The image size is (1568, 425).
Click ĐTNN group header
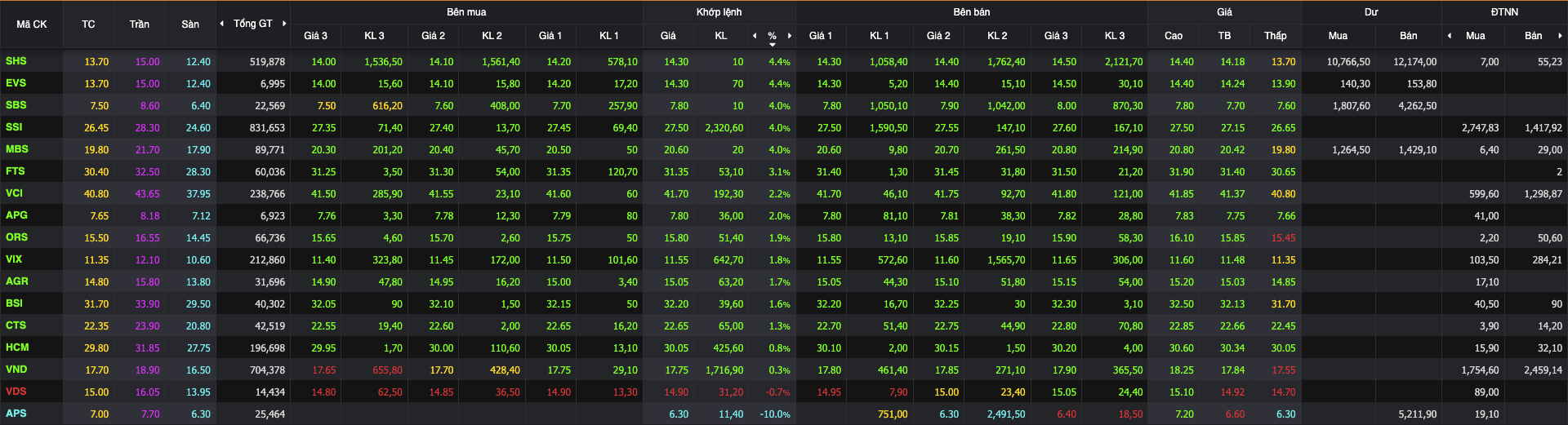click(1504, 12)
